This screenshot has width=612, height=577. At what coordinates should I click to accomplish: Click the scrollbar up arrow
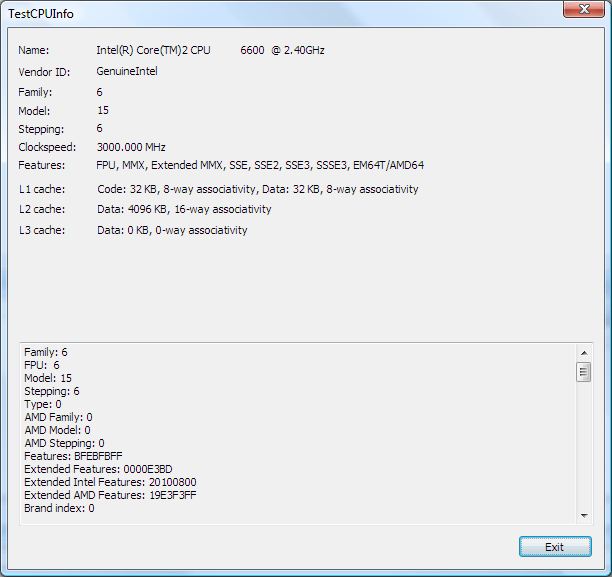pos(584,353)
